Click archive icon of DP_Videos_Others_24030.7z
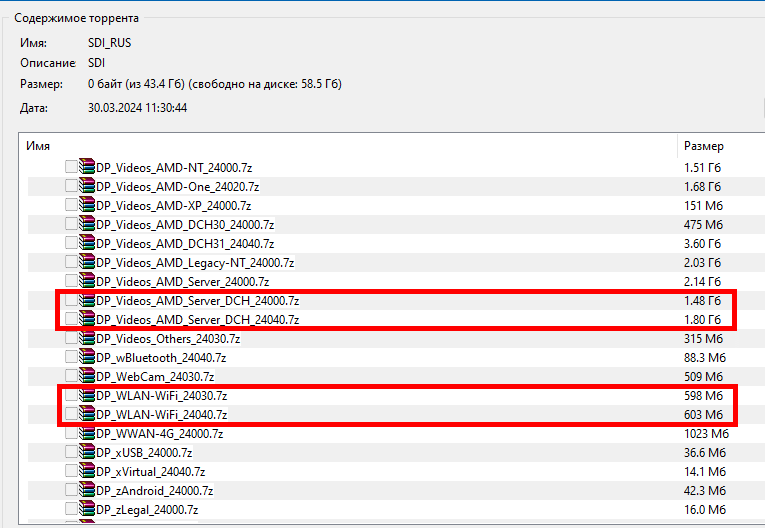The image size is (765, 528). point(87,338)
